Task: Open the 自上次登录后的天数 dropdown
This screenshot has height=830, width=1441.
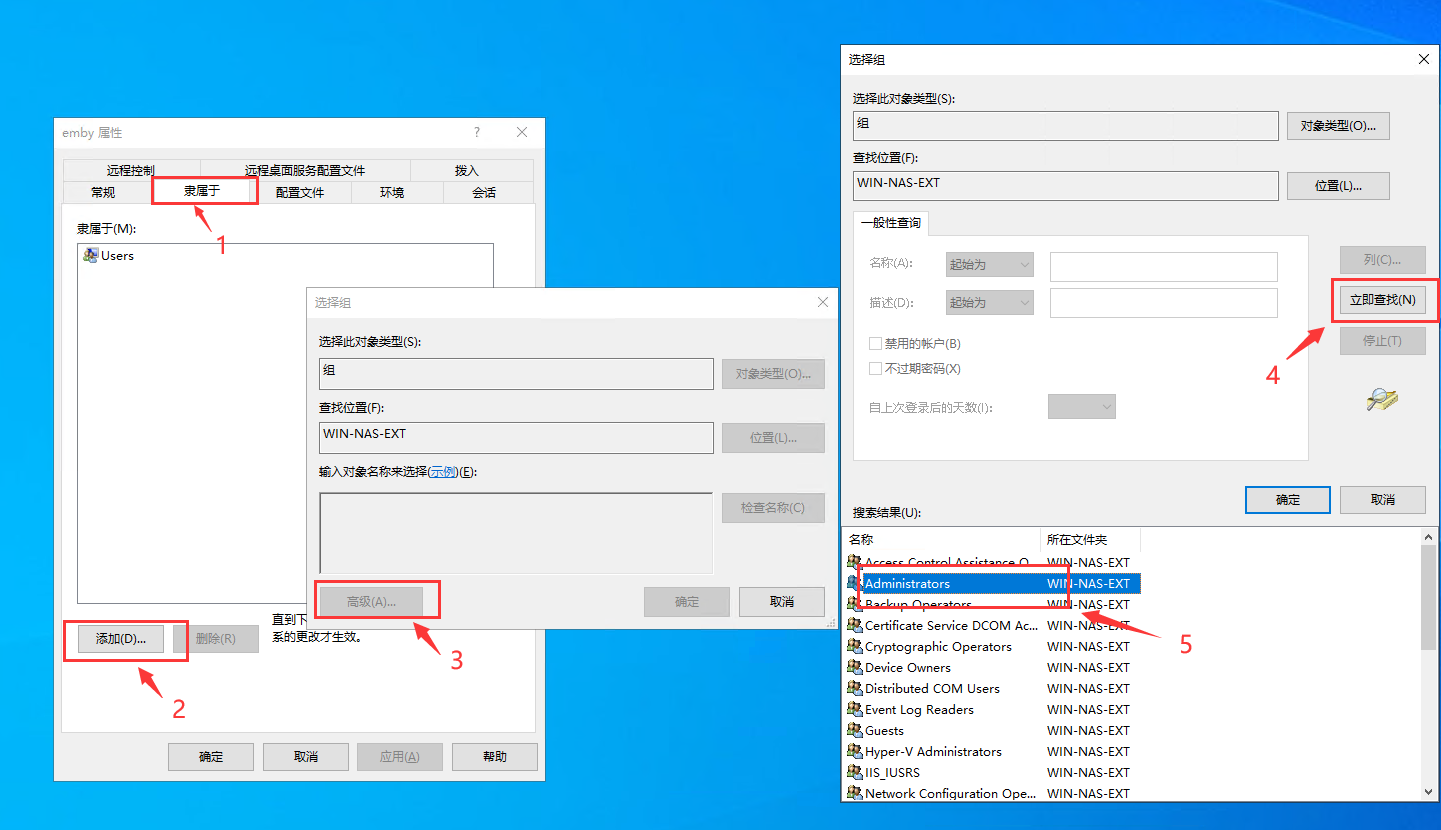Action: pos(1081,407)
